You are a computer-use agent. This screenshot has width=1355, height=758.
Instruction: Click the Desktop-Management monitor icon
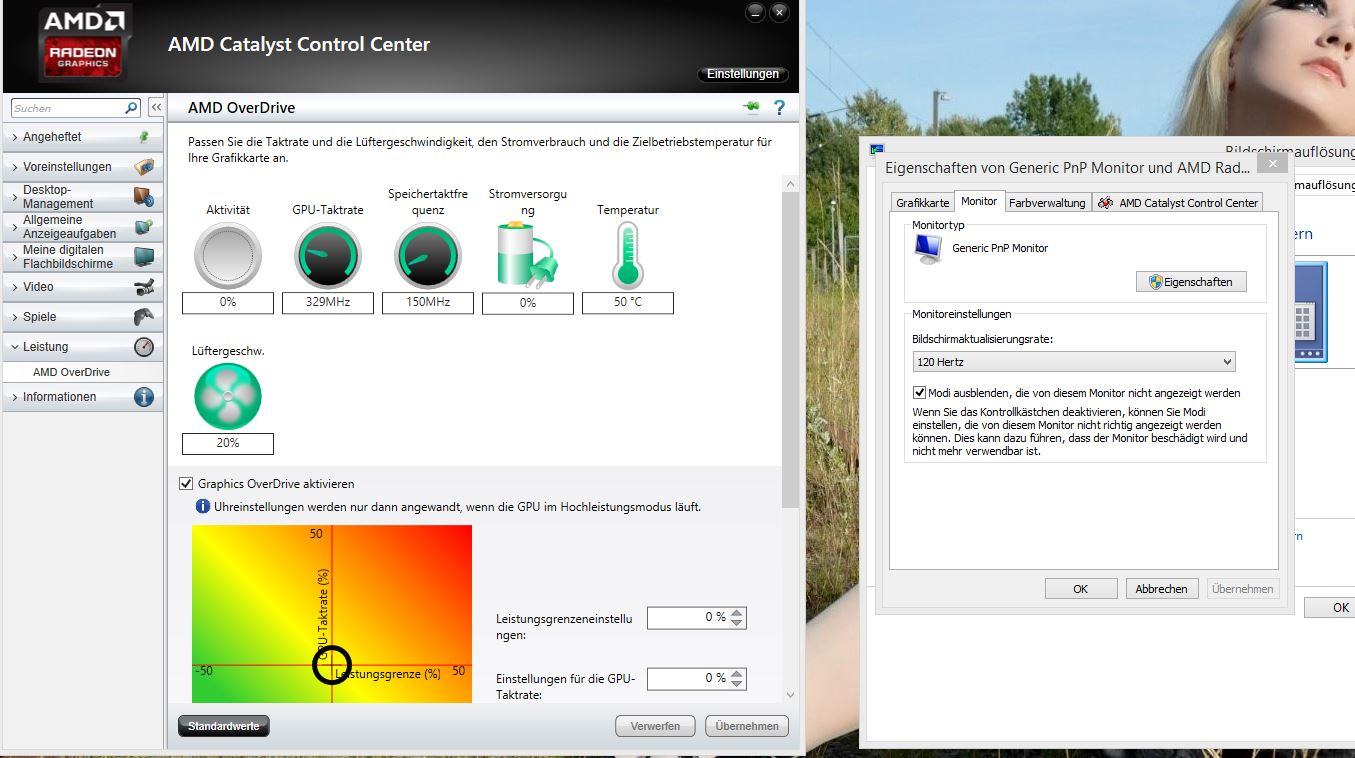click(144, 197)
